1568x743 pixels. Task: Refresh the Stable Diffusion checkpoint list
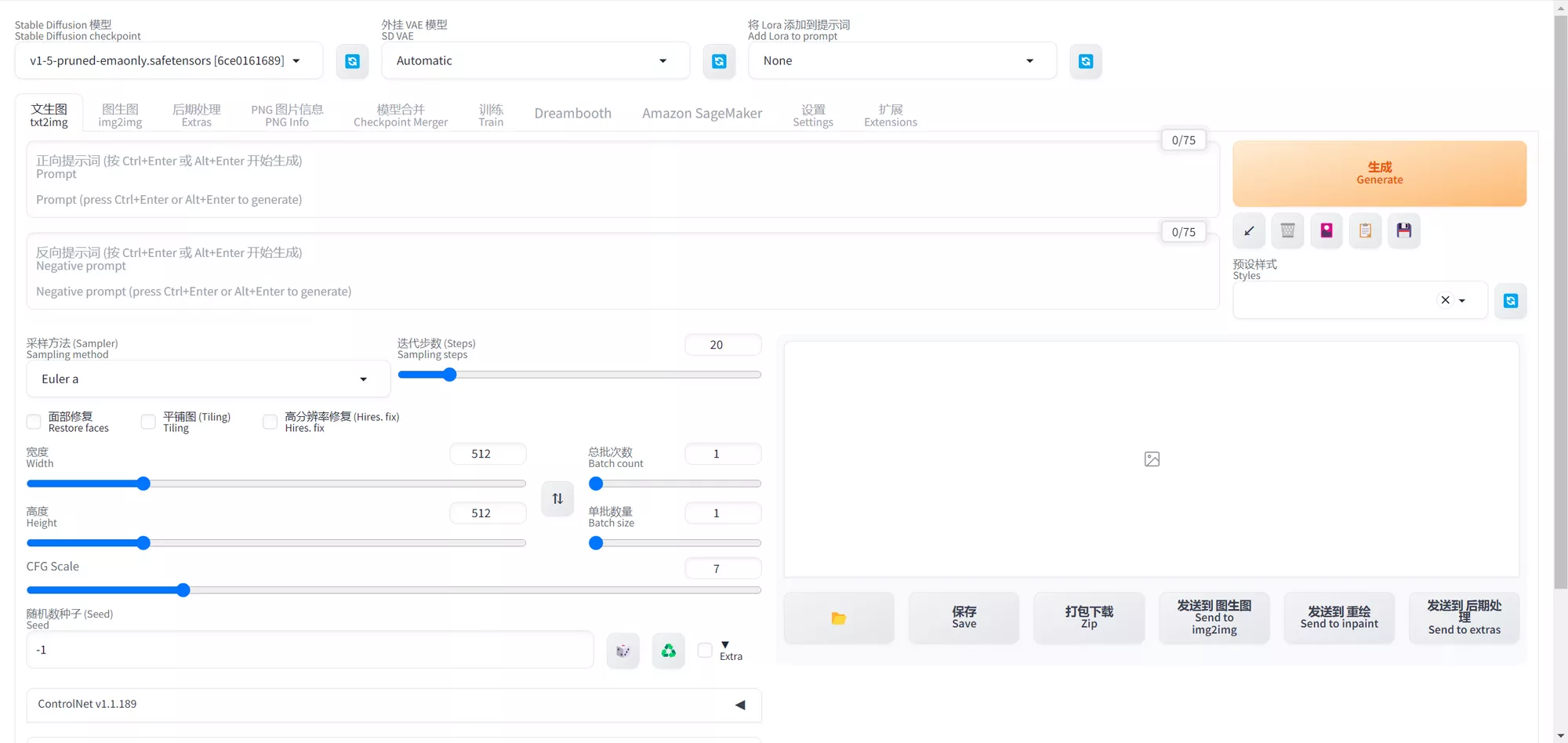click(352, 61)
